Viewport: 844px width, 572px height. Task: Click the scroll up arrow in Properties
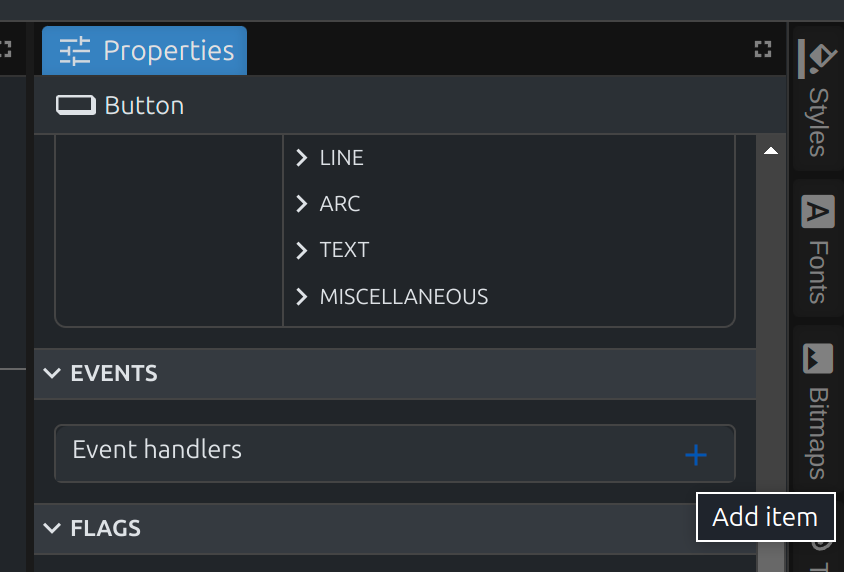[x=770, y=151]
